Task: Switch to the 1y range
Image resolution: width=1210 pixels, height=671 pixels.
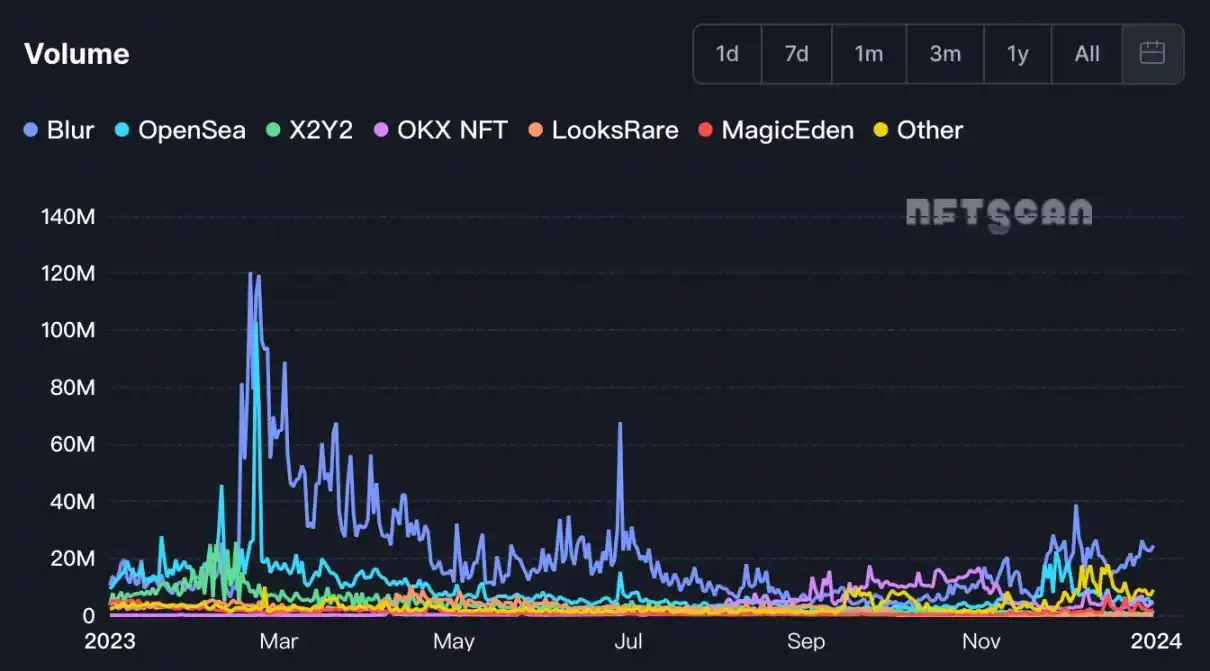Action: coord(1017,54)
